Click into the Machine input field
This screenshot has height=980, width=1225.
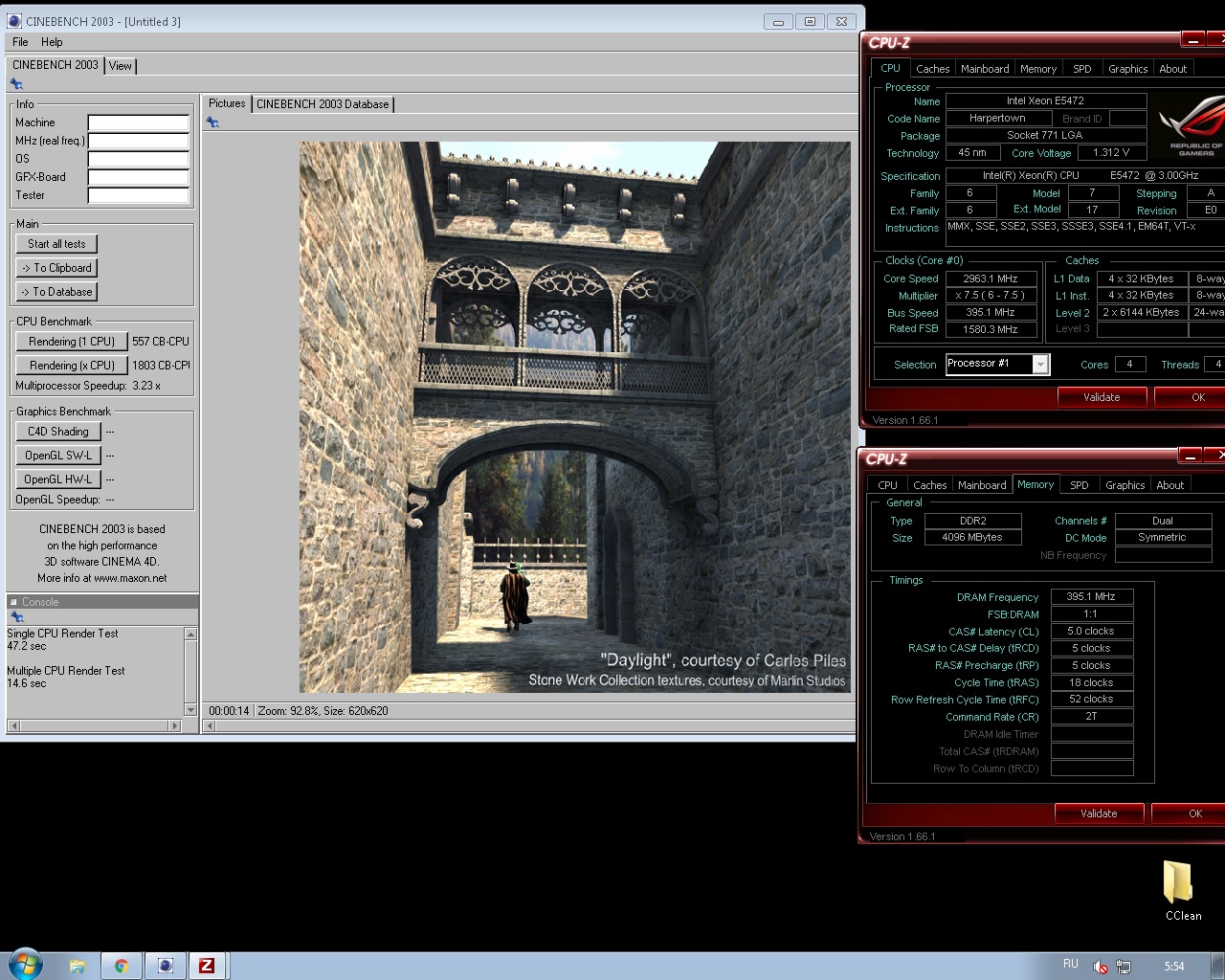[x=139, y=122]
